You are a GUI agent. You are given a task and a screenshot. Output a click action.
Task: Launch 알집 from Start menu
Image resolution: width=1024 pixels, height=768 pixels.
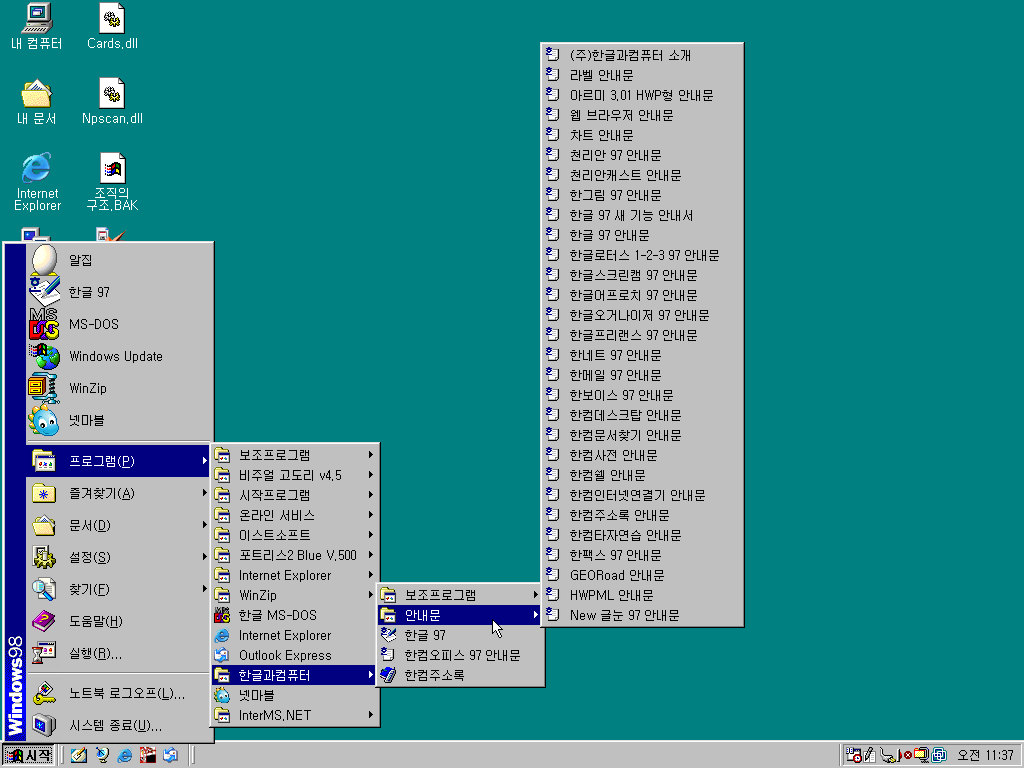coord(120,260)
